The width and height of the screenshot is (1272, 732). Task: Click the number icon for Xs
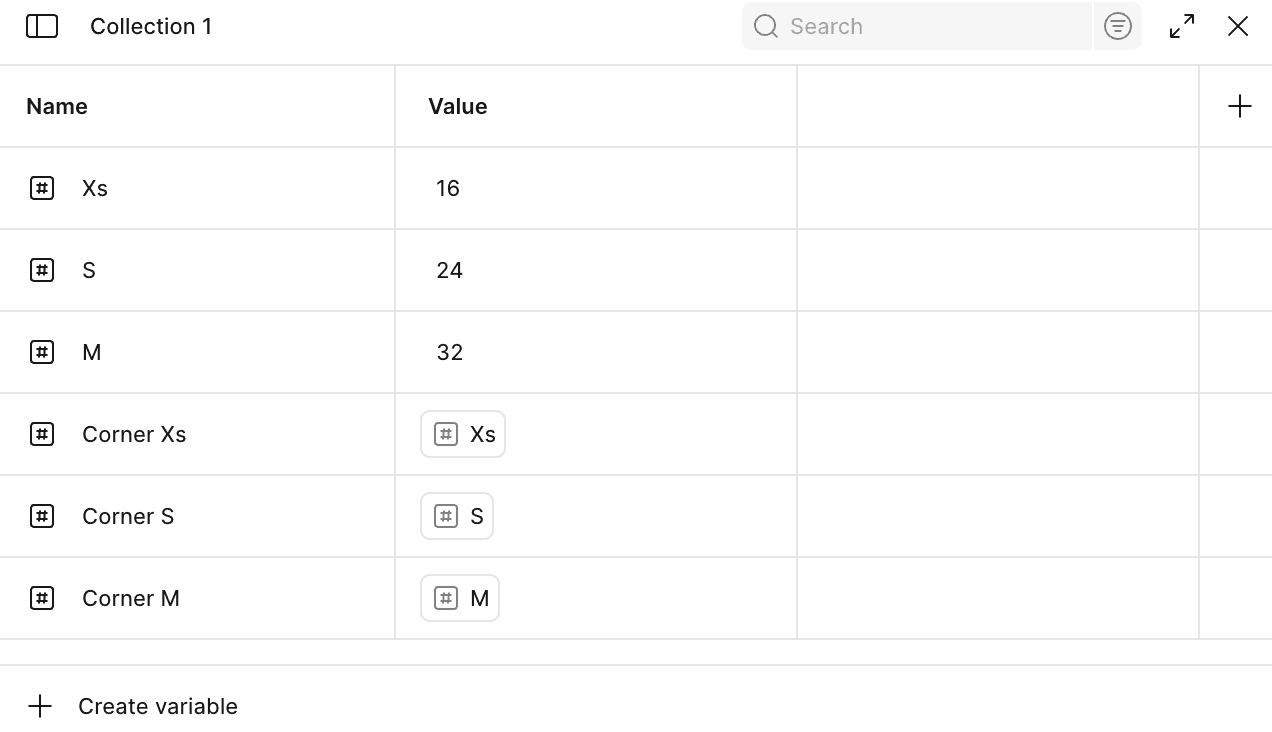pos(42,188)
